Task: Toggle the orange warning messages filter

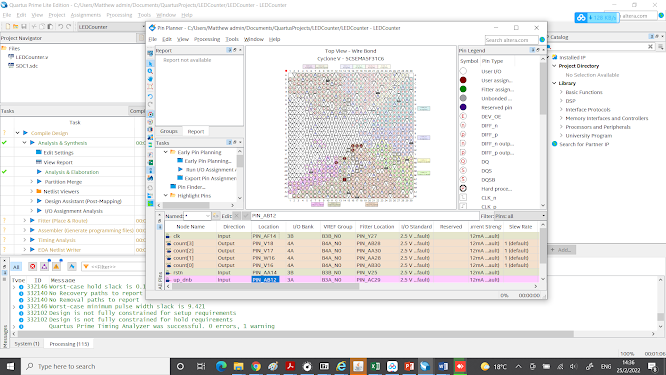Action: (56, 267)
